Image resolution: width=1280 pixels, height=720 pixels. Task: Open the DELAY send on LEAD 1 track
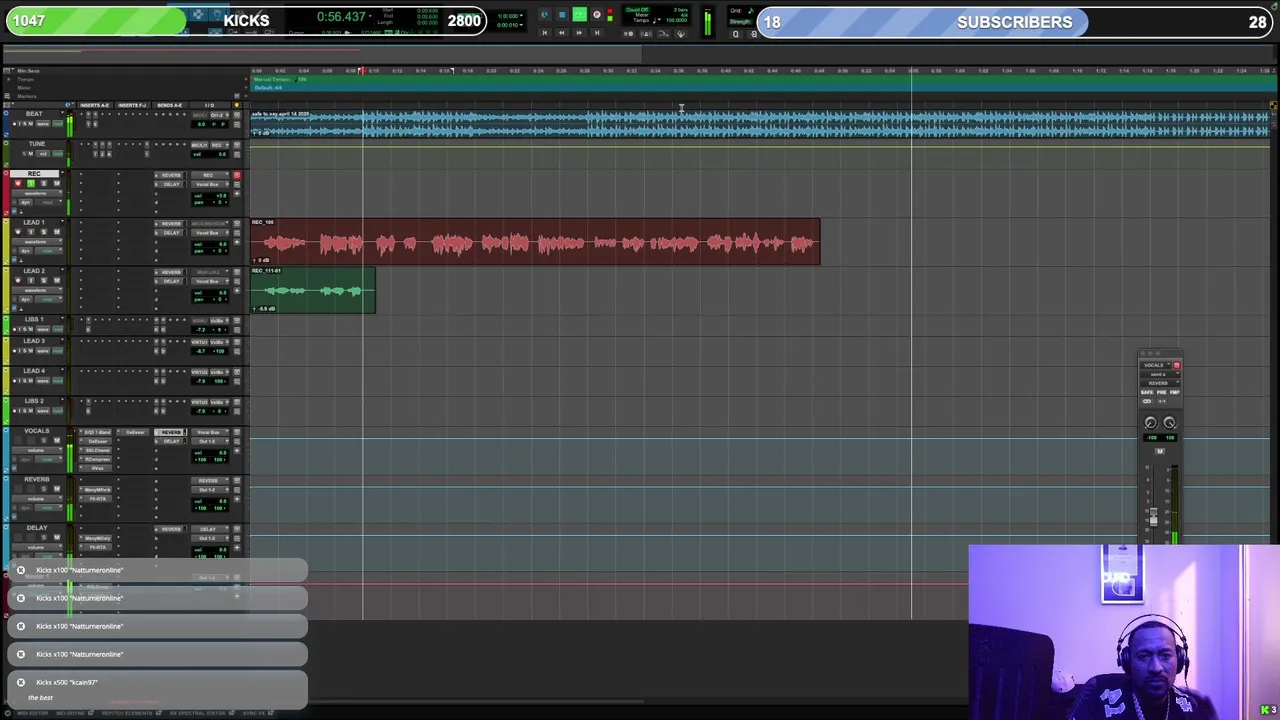170,233
